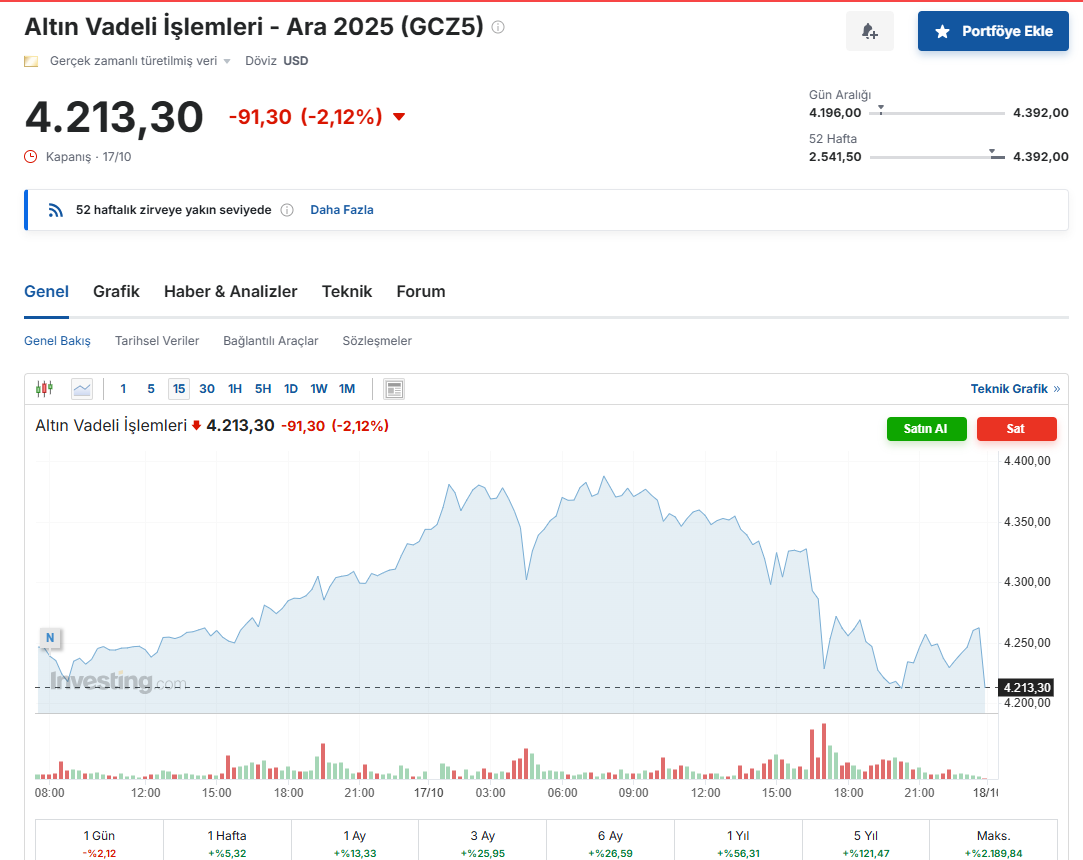Screen dimensions: 1083x860
Task: Expand the real-time derived data dropdown
Action: pos(227,61)
